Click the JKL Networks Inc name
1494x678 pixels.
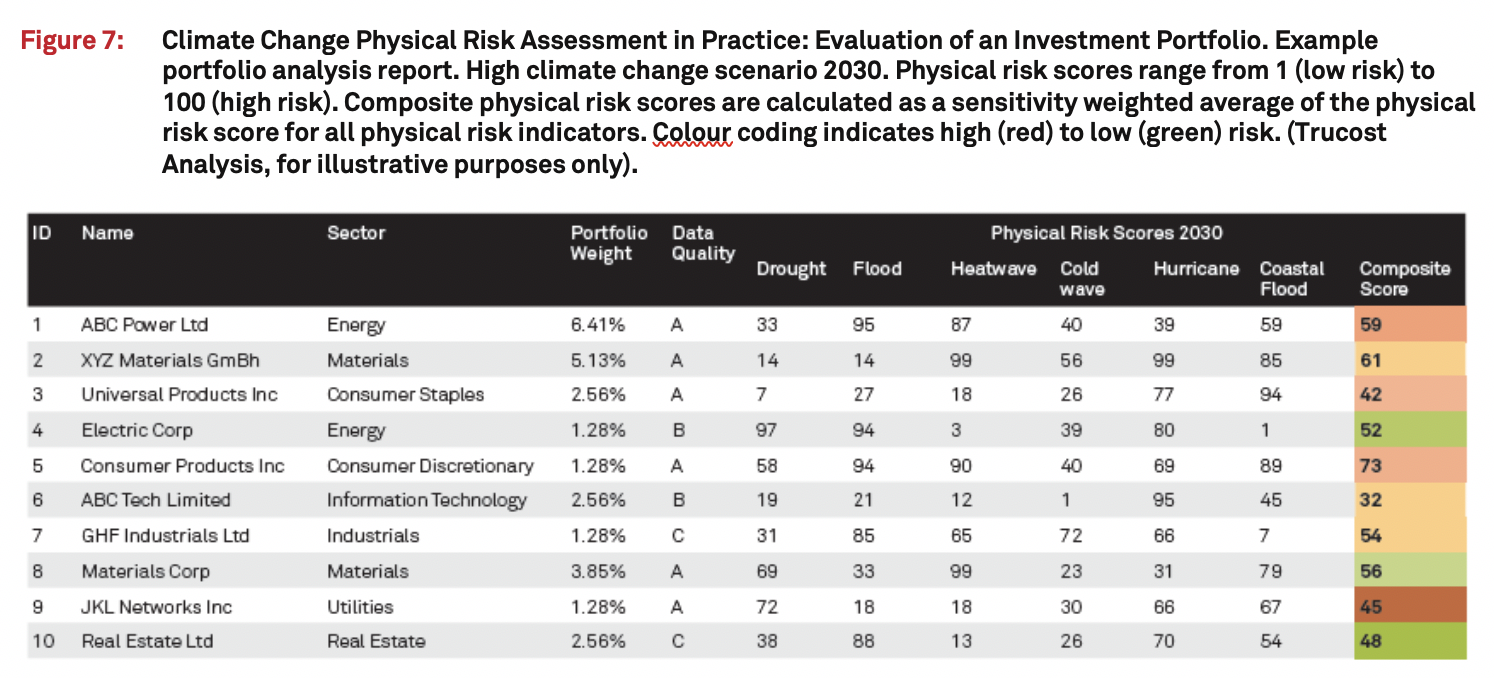[156, 606]
